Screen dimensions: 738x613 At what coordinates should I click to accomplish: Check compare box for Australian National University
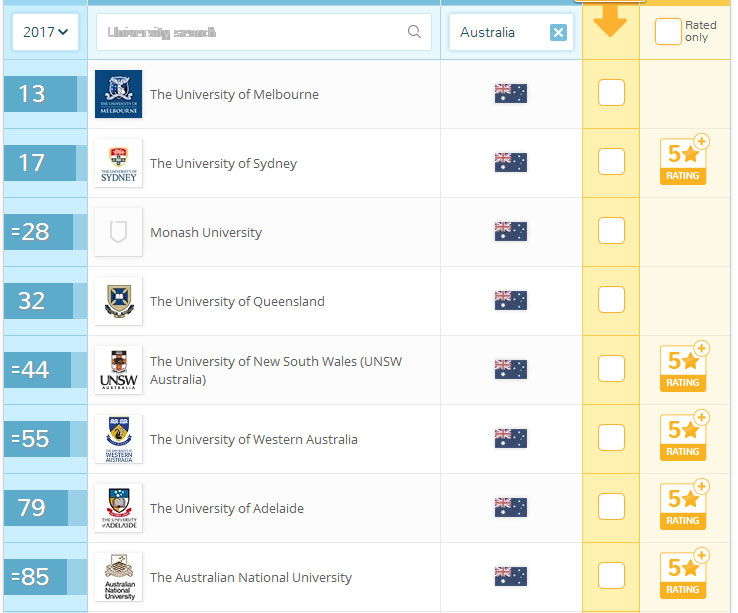pos(611,575)
